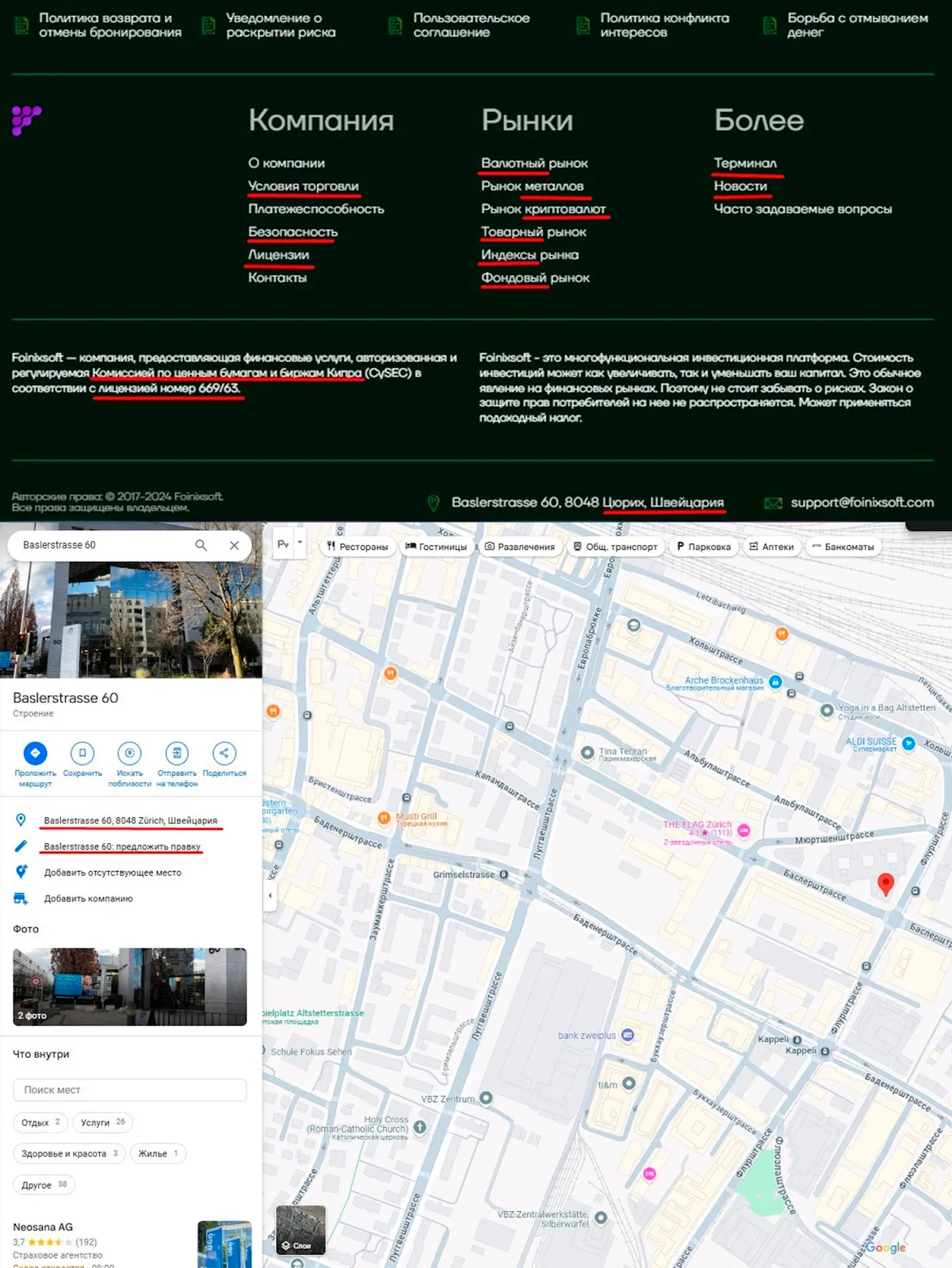Click the support@foinixsoft.com email link
Image resolution: width=952 pixels, height=1268 pixels.
click(862, 502)
